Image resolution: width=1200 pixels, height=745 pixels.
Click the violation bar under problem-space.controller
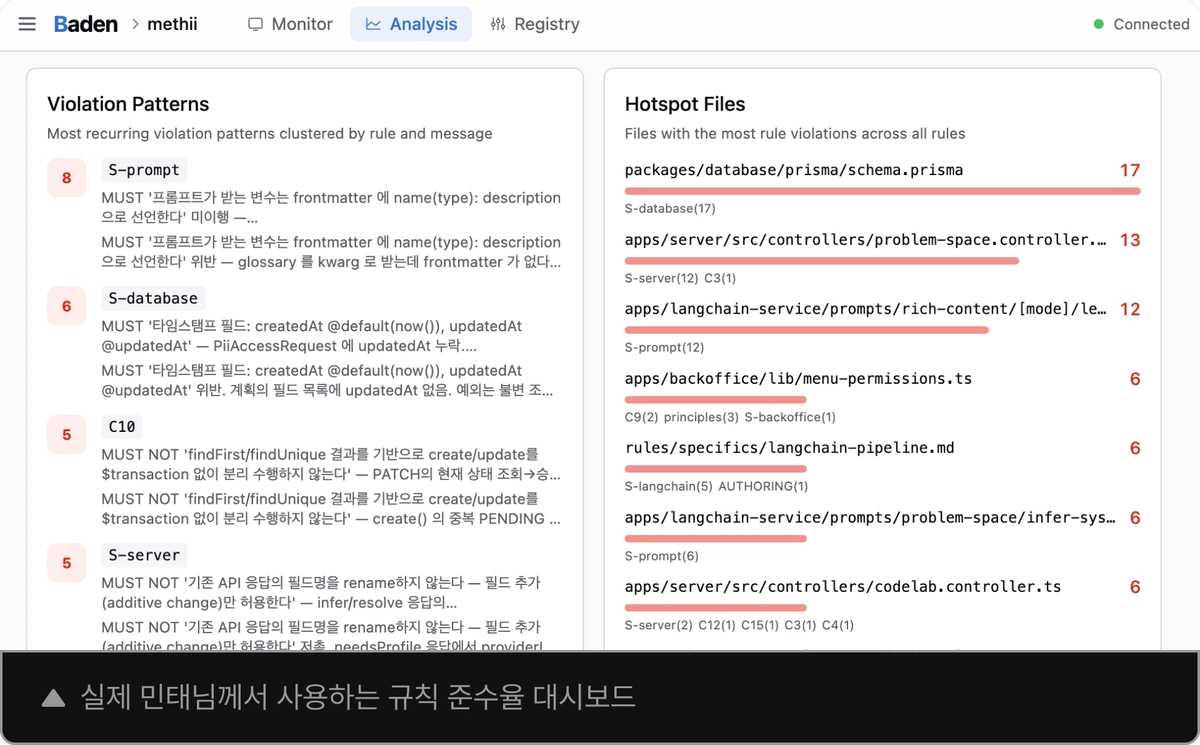click(822, 261)
